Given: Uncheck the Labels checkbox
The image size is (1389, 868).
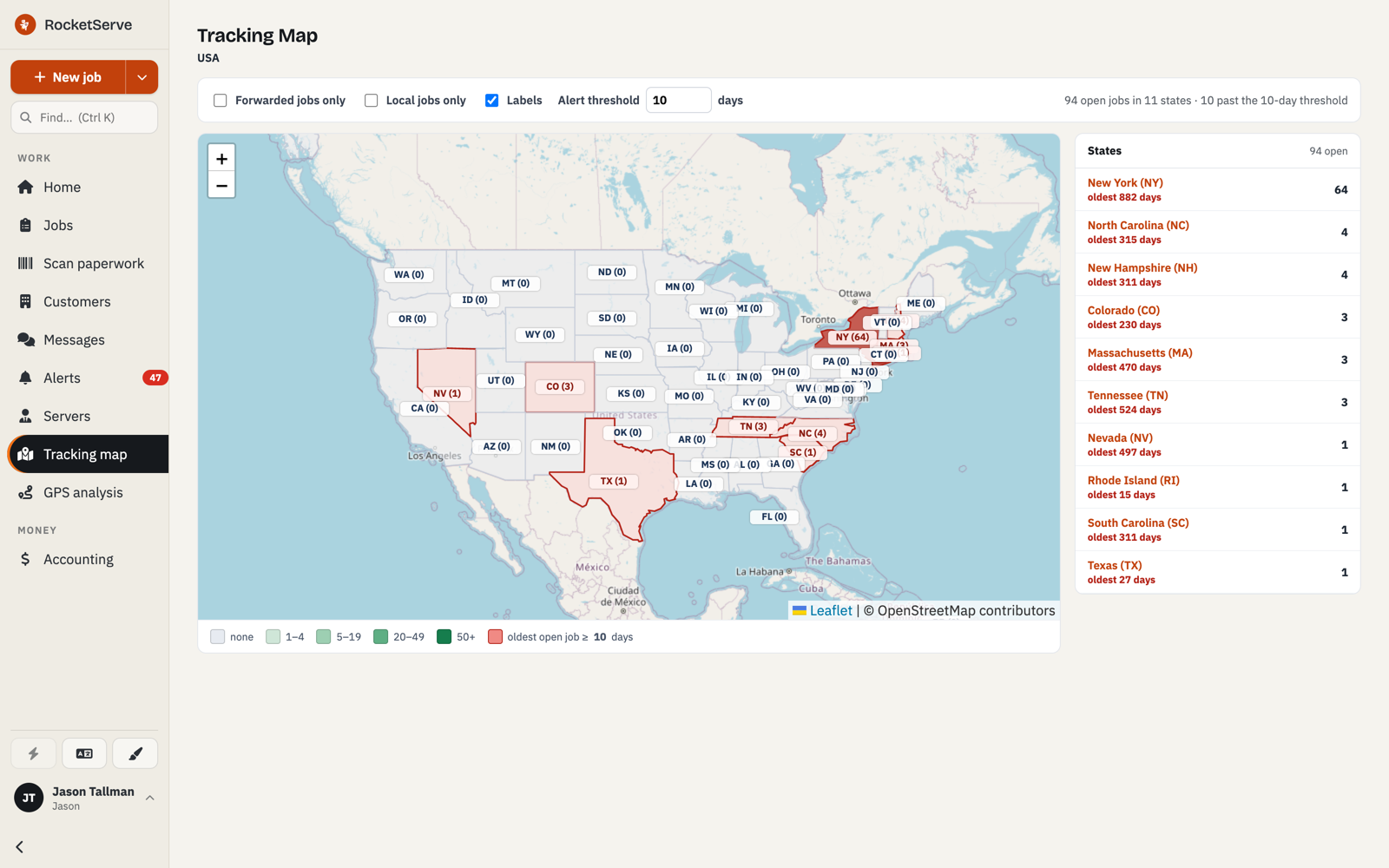Looking at the screenshot, I should [x=492, y=101].
